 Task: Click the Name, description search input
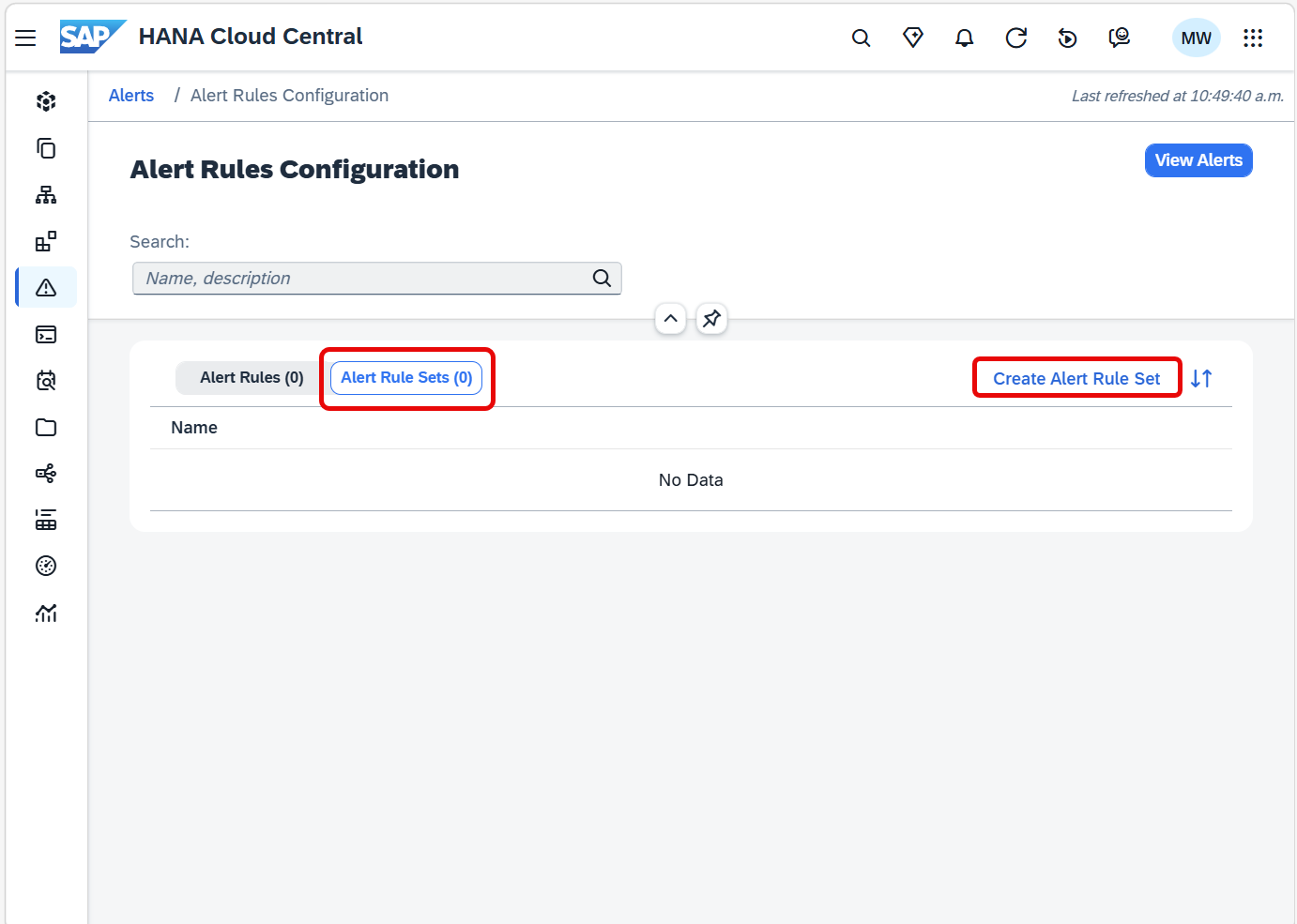click(376, 278)
